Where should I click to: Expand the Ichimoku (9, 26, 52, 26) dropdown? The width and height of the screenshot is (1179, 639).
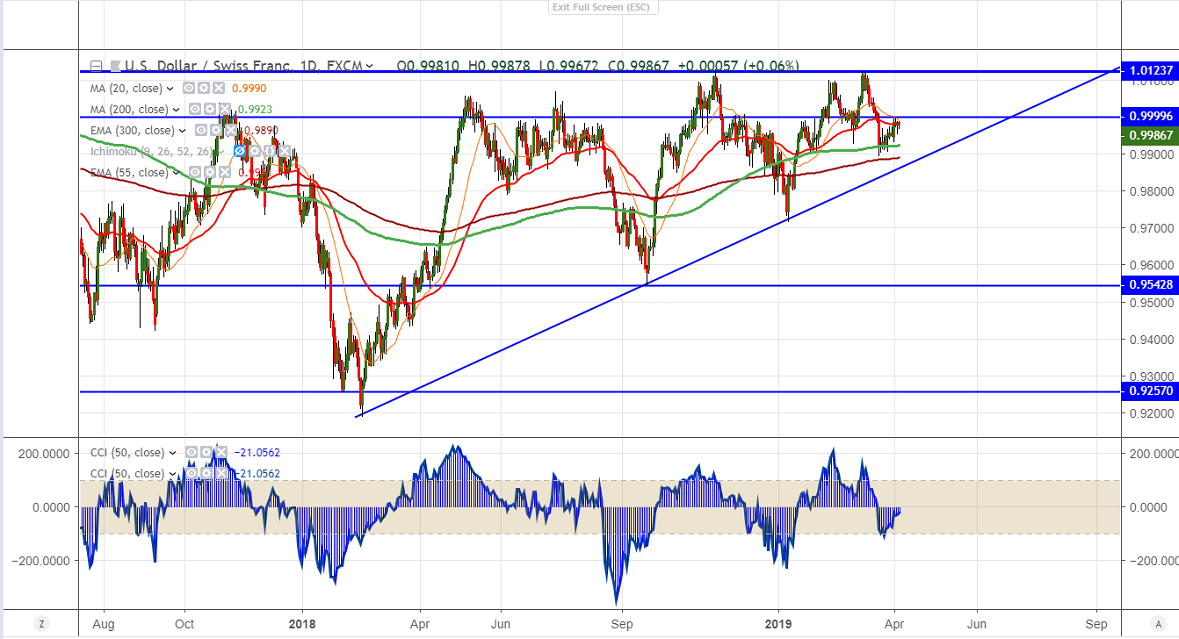[222, 152]
